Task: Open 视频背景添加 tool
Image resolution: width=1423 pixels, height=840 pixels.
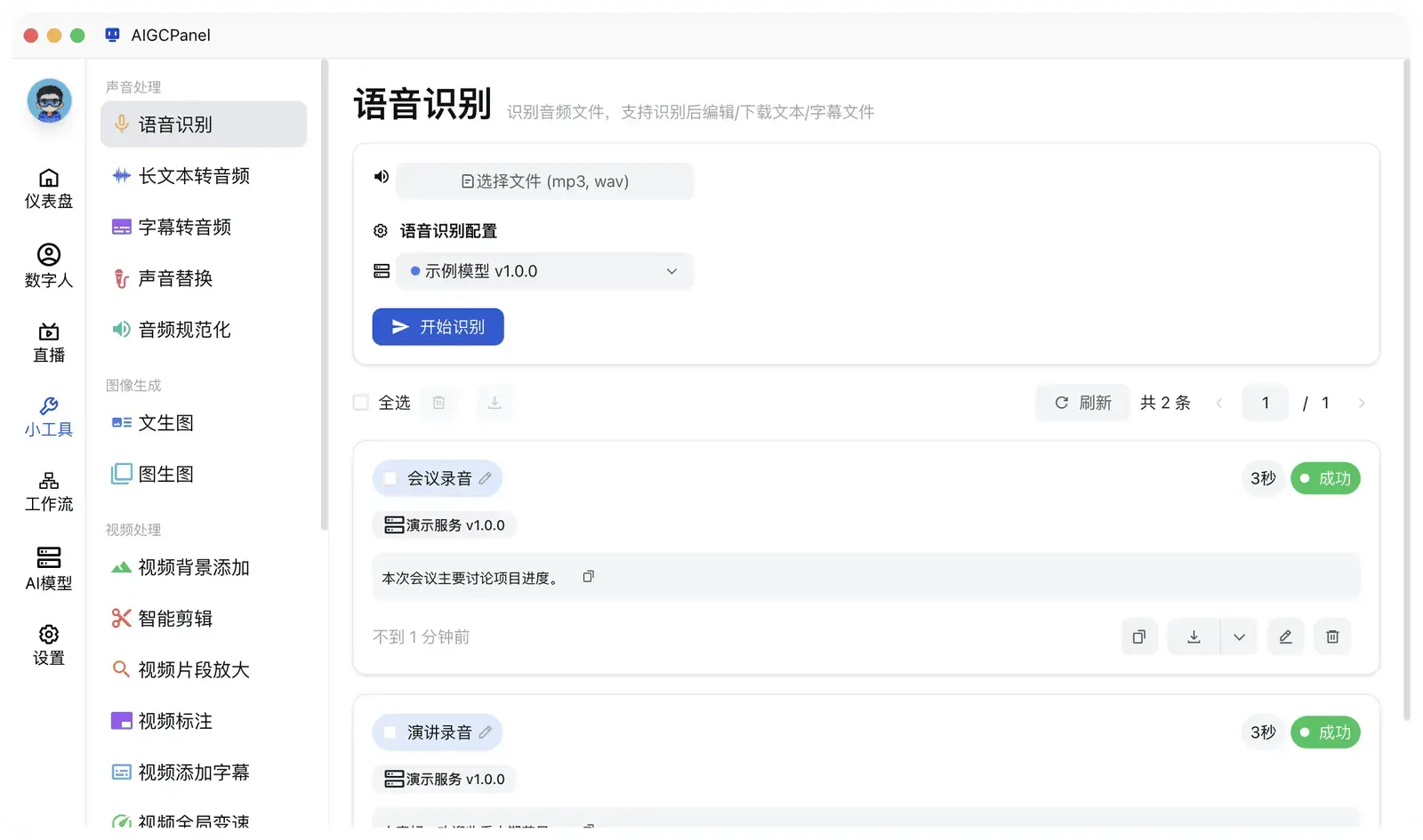Action: 204,567
